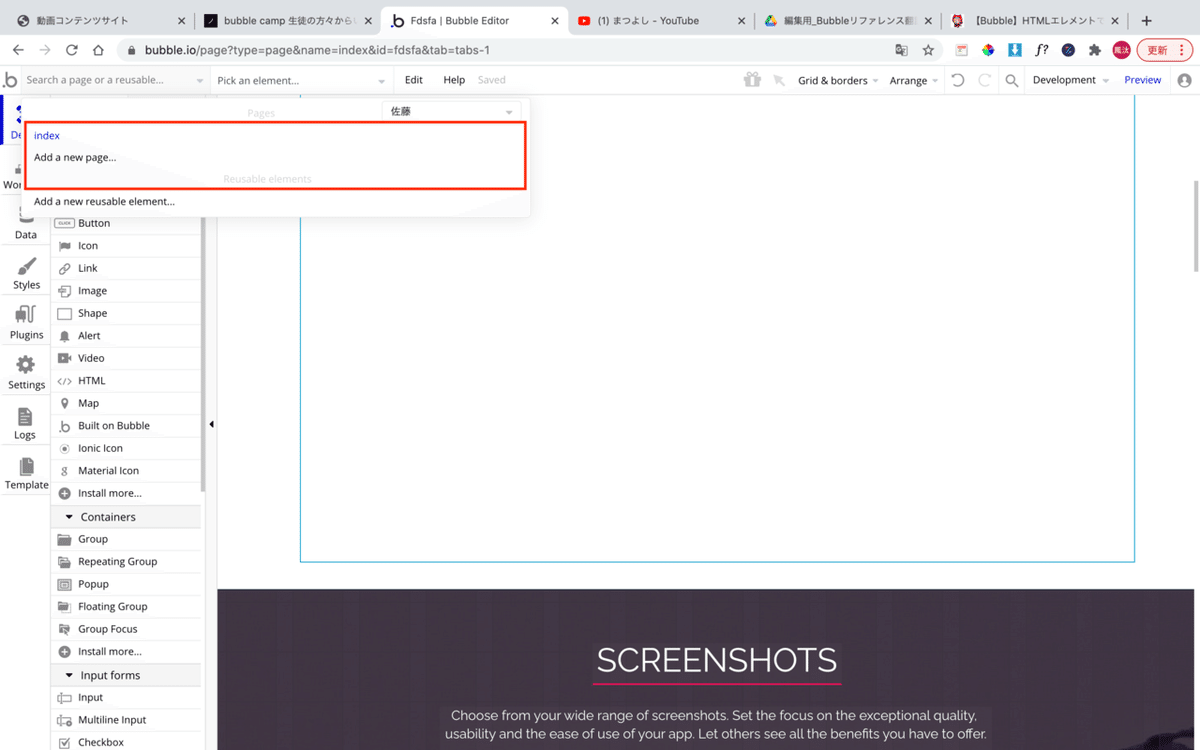Open the user account avatar in editor
This screenshot has height=750, width=1200.
[1185, 80]
